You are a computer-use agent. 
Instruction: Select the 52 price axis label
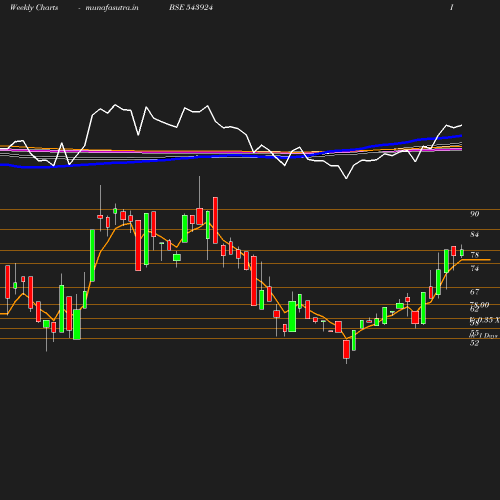tap(474, 343)
